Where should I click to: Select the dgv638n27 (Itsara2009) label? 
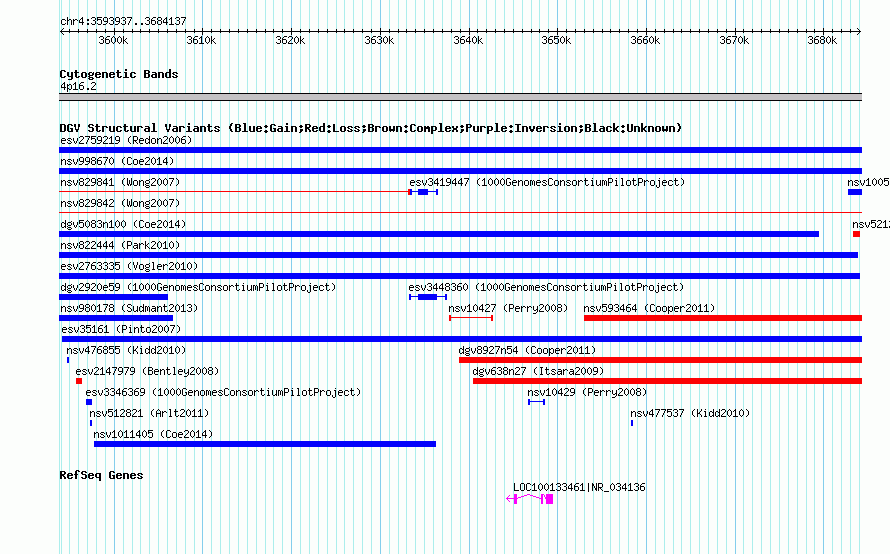tap(538, 371)
